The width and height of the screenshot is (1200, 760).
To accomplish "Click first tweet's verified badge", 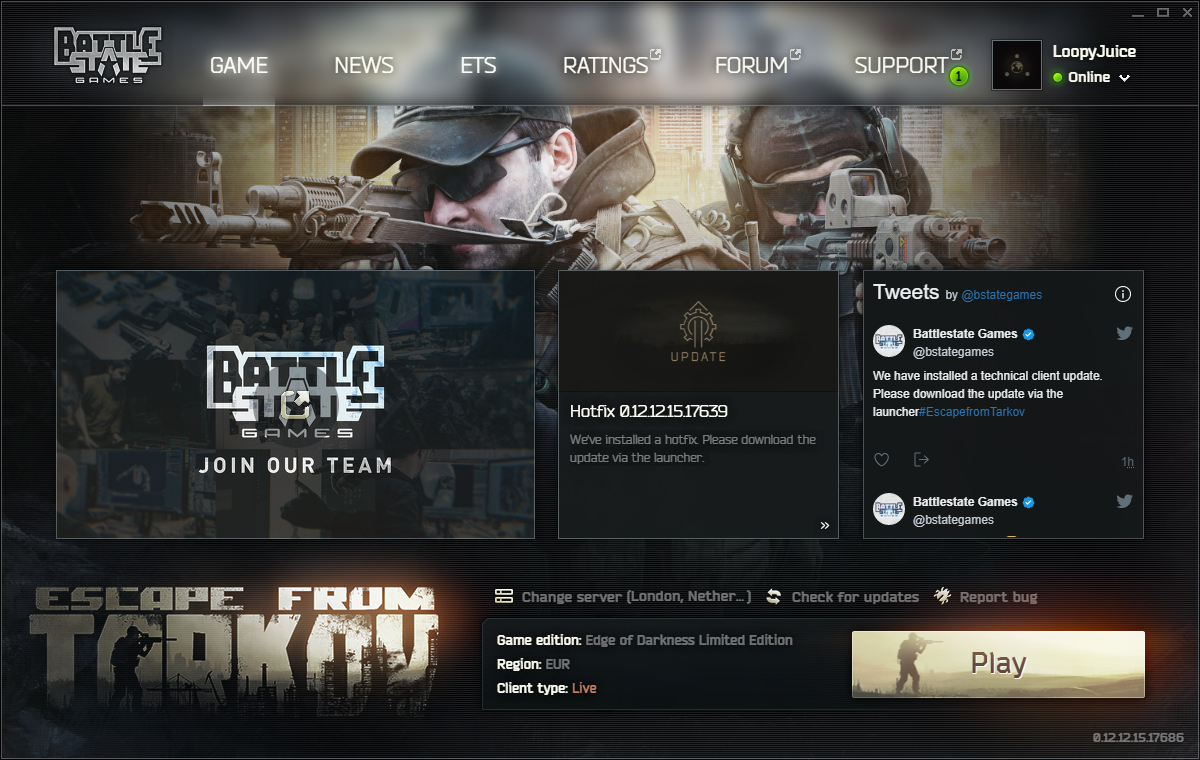I will [1028, 334].
